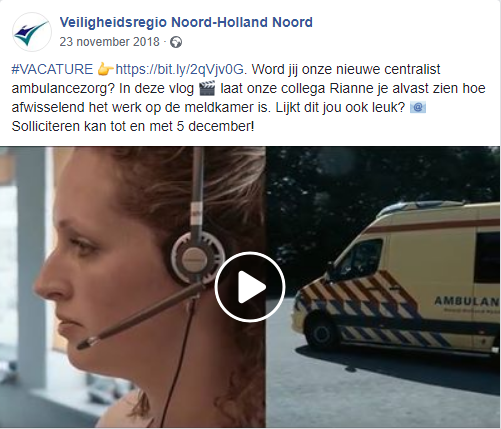Follow the #VACATURE hashtag
This screenshot has width=501, height=429.
click(52, 69)
